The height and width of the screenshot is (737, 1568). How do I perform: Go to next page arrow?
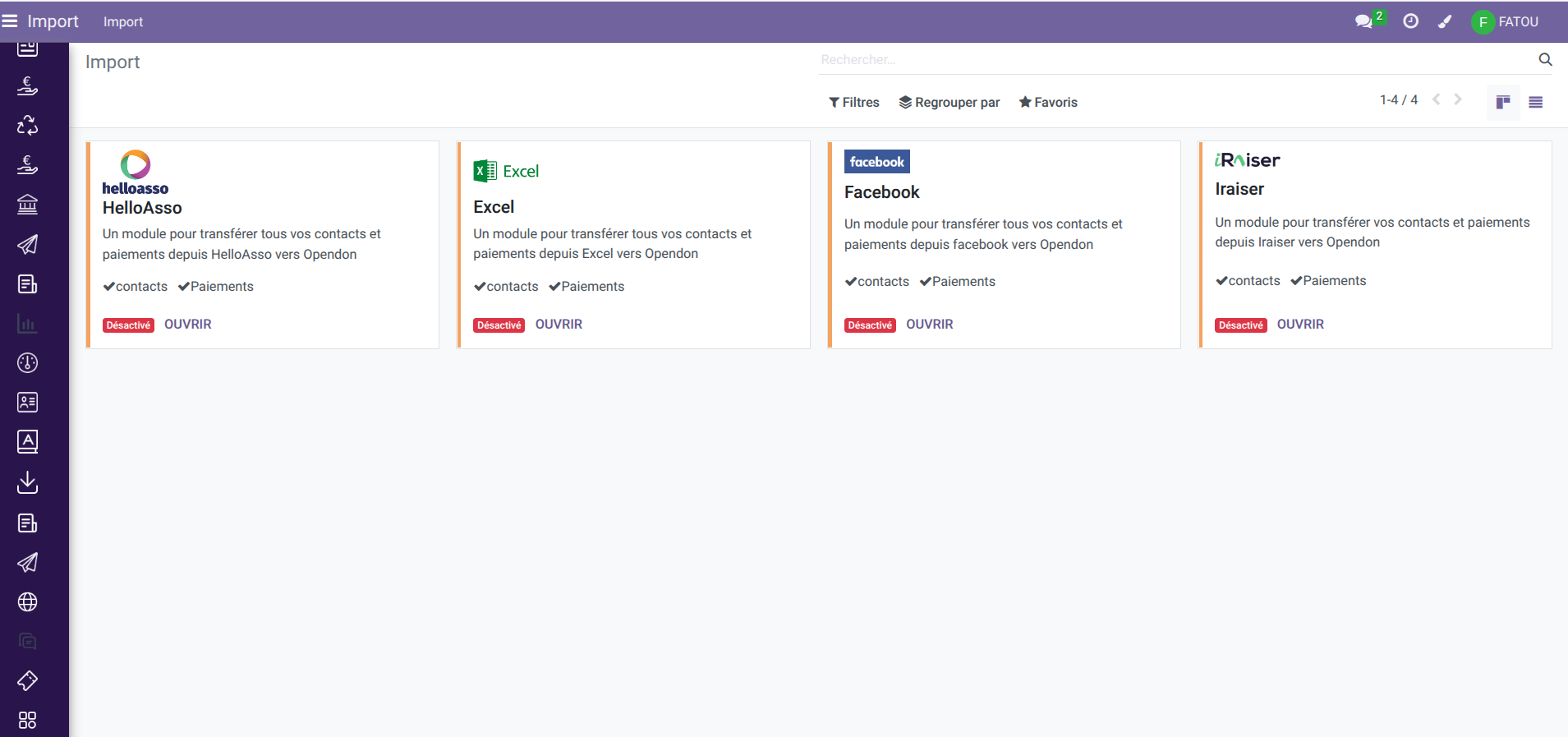(x=1458, y=99)
